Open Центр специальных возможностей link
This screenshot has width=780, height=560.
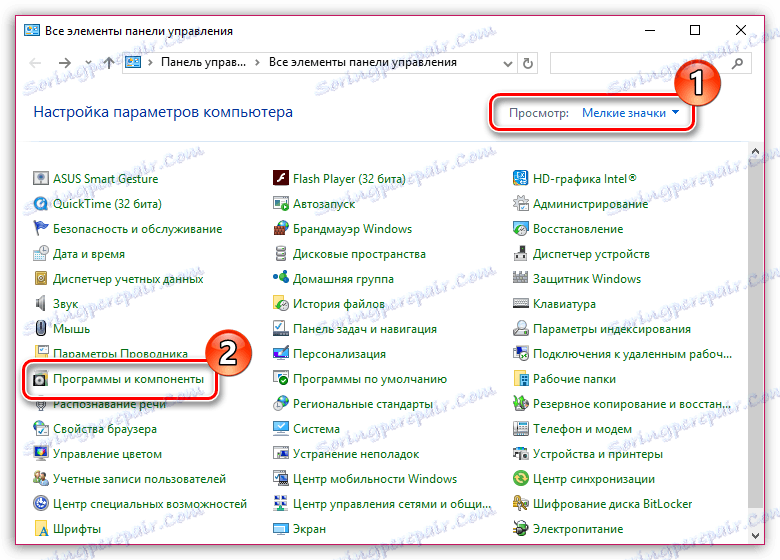coord(150,504)
